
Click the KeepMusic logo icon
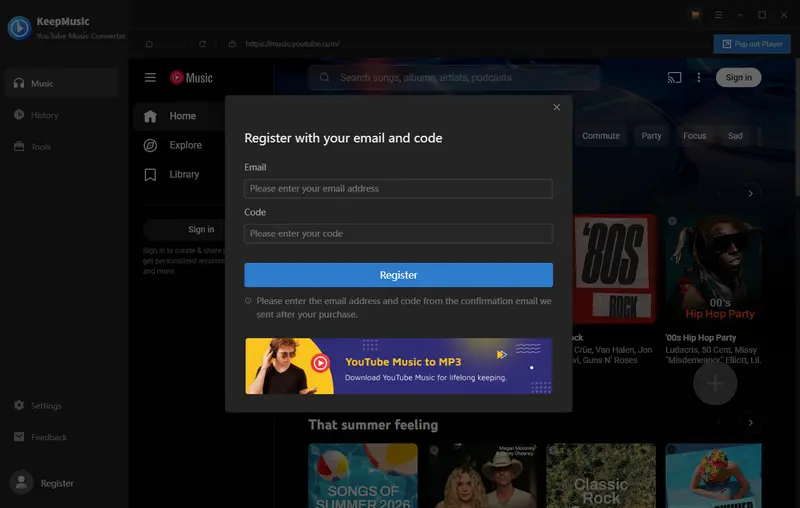[19, 28]
